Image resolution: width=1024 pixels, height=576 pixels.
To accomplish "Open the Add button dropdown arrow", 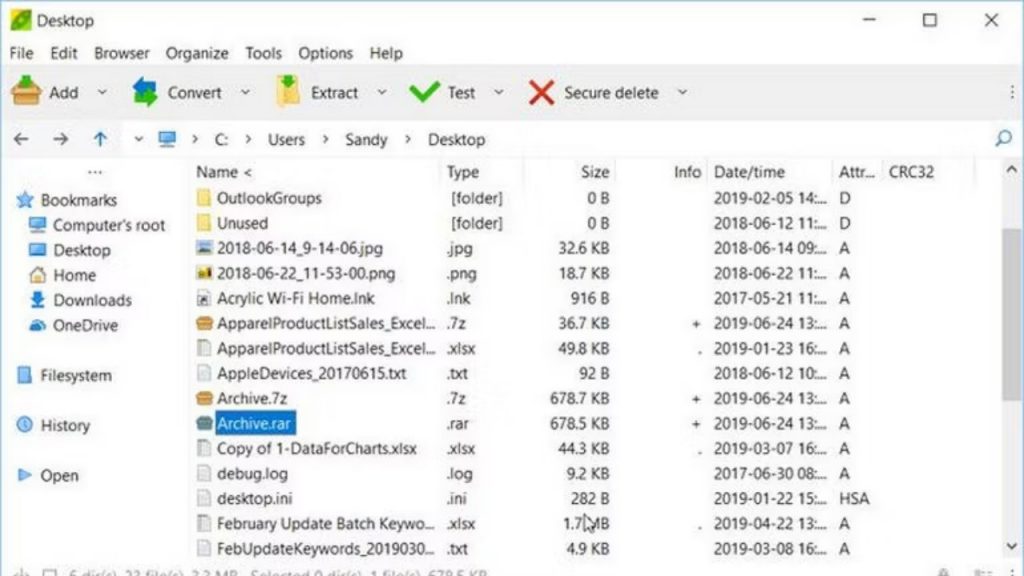I will point(102,92).
